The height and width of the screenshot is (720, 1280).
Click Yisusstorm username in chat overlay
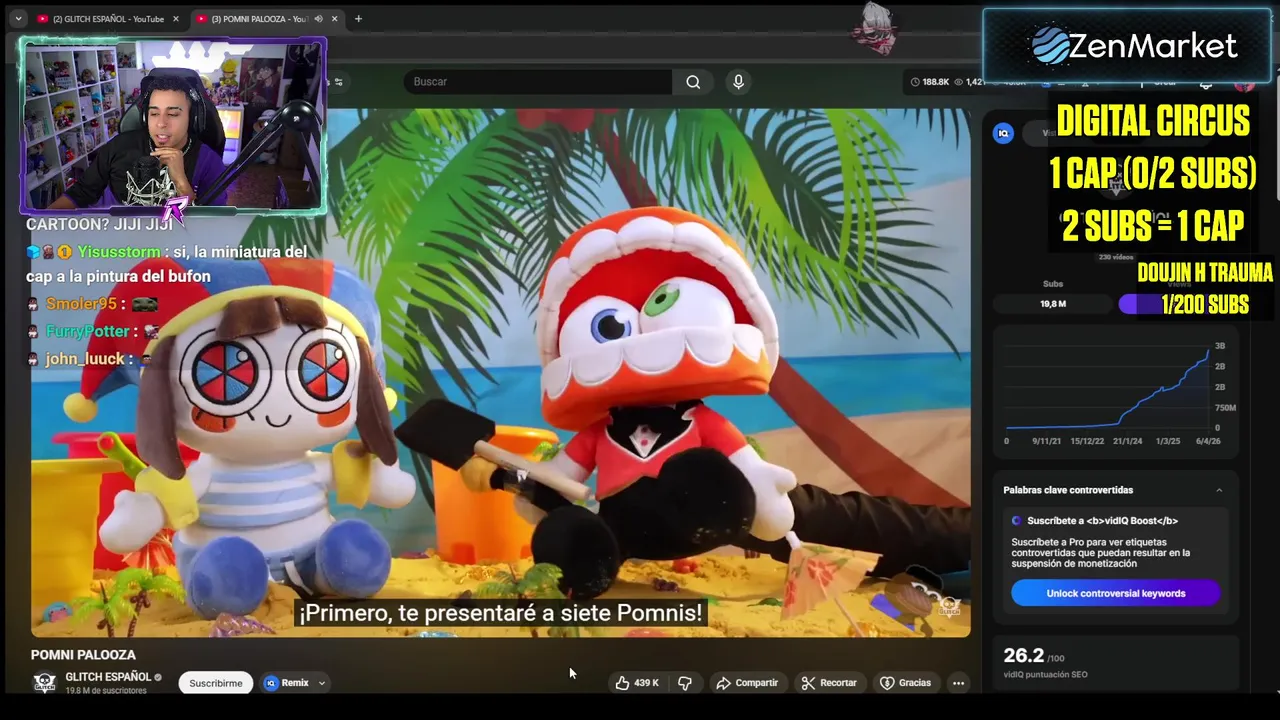119,252
